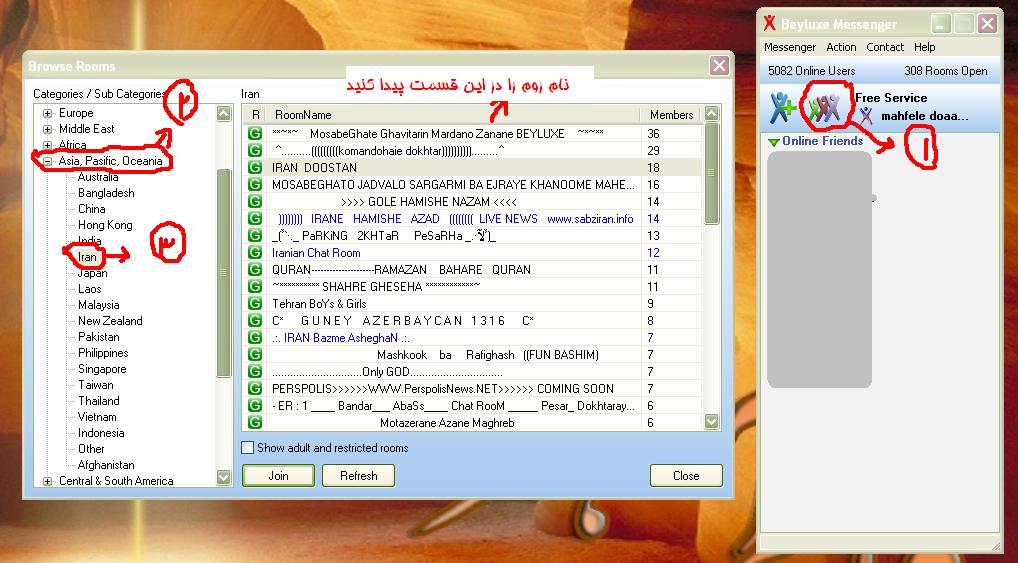Screen dimensions: 1018x563
Task: Click the G icon for GUNEY AZERBAYCAN 1316
Action: tap(254, 320)
